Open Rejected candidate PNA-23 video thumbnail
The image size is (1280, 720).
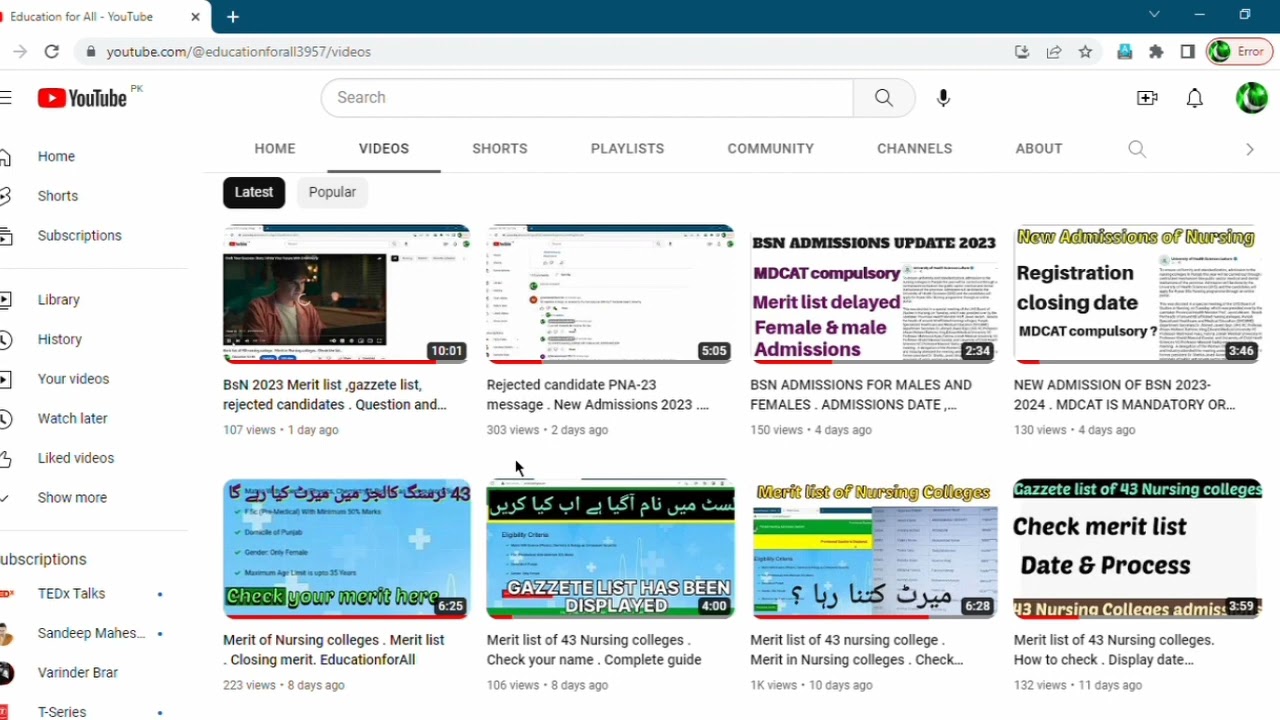click(610, 294)
